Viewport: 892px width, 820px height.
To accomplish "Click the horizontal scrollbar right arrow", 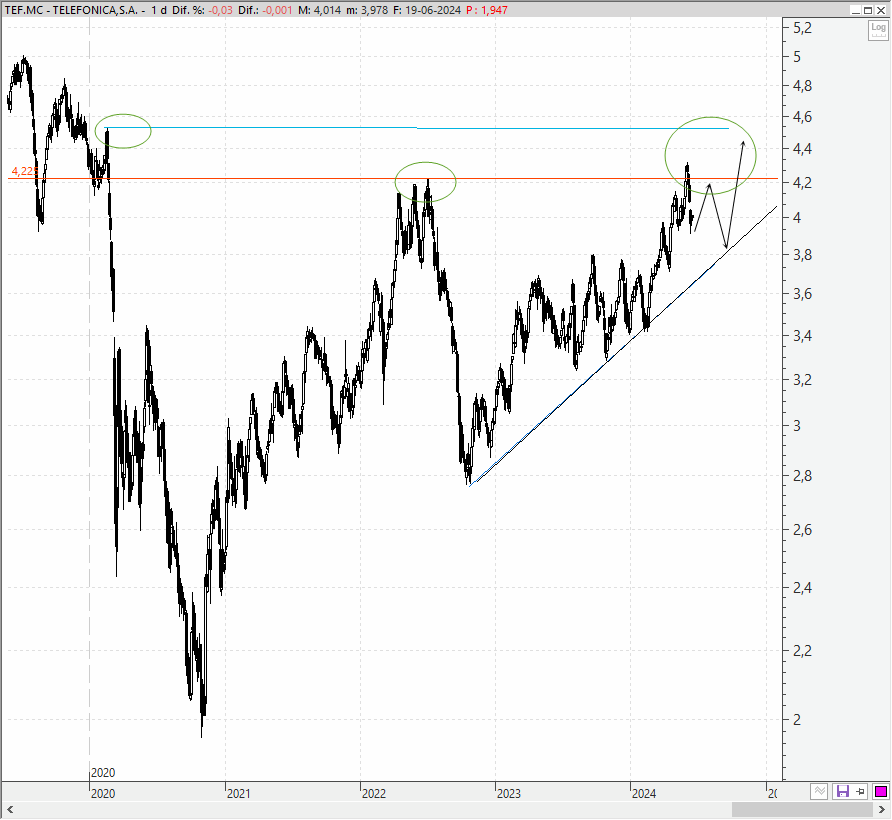I will pos(882,809).
